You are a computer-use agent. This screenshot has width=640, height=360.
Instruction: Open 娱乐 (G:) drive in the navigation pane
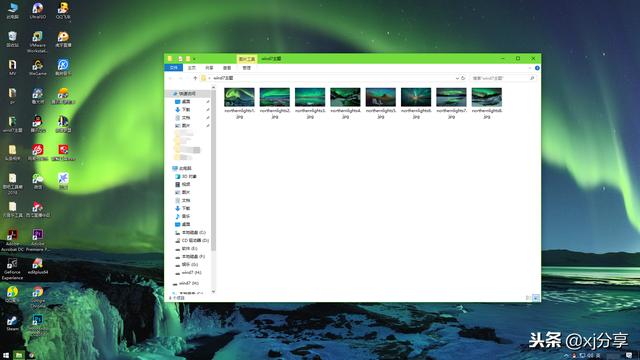coord(186,264)
